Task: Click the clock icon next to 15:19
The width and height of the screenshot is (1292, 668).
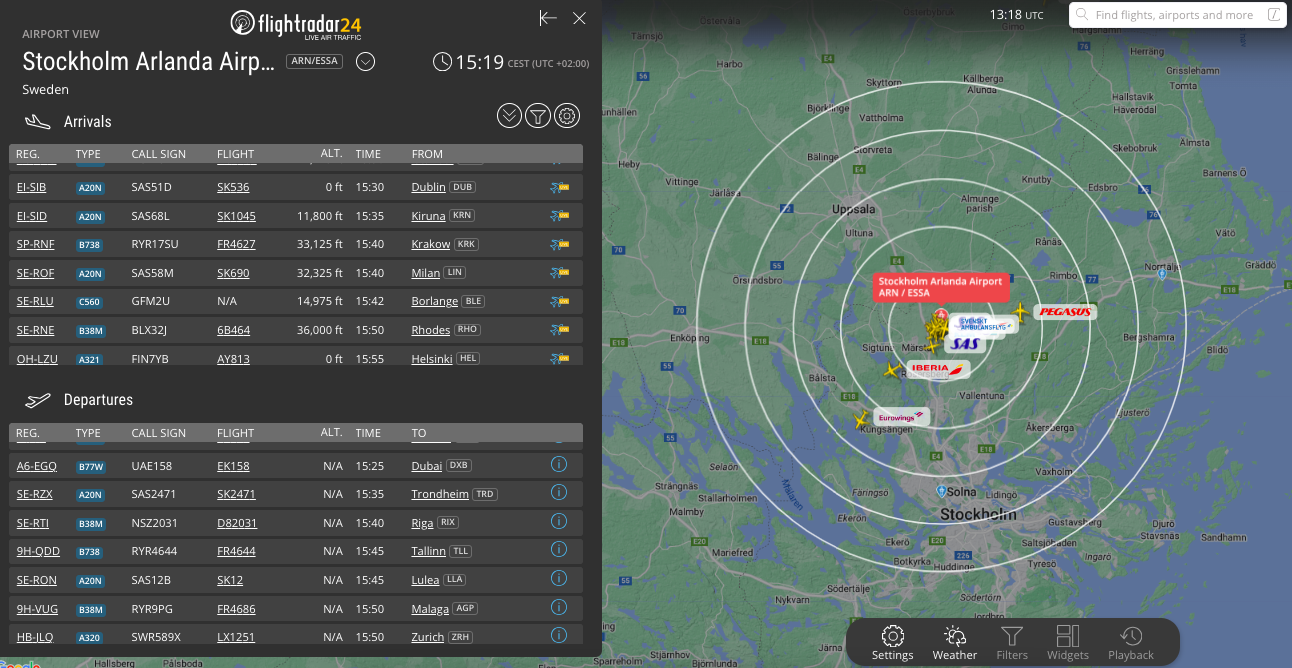Action: (442, 62)
